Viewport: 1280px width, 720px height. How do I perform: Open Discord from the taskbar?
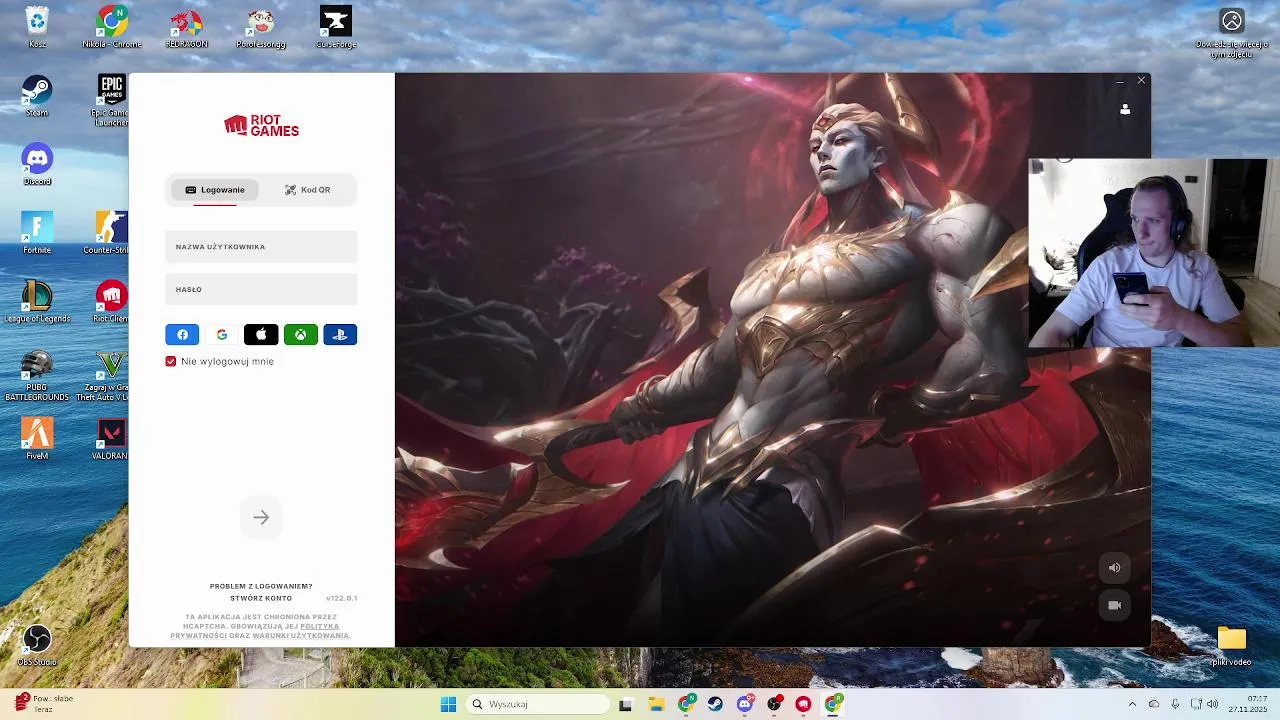click(745, 704)
